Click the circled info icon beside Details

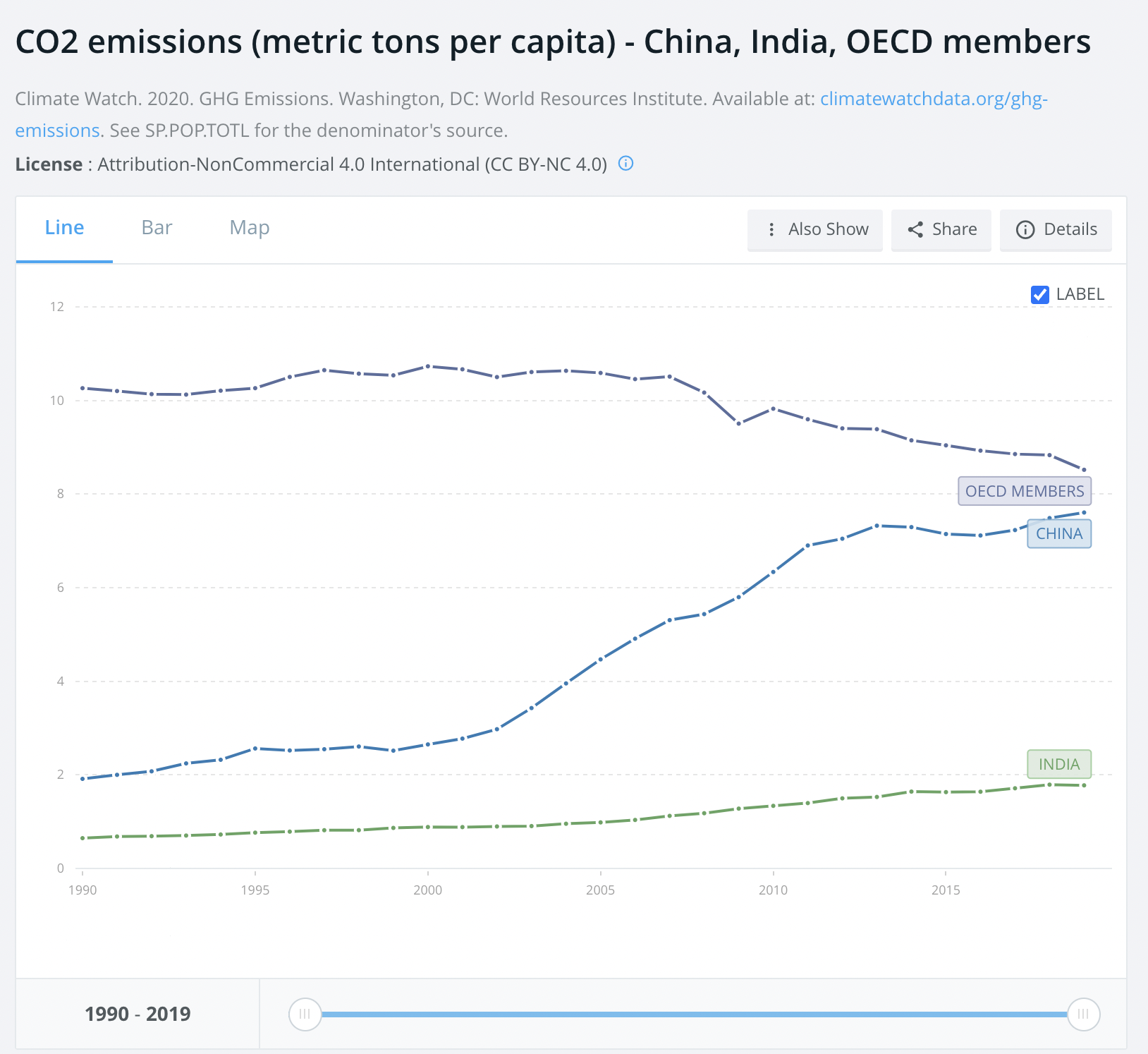point(1025,229)
